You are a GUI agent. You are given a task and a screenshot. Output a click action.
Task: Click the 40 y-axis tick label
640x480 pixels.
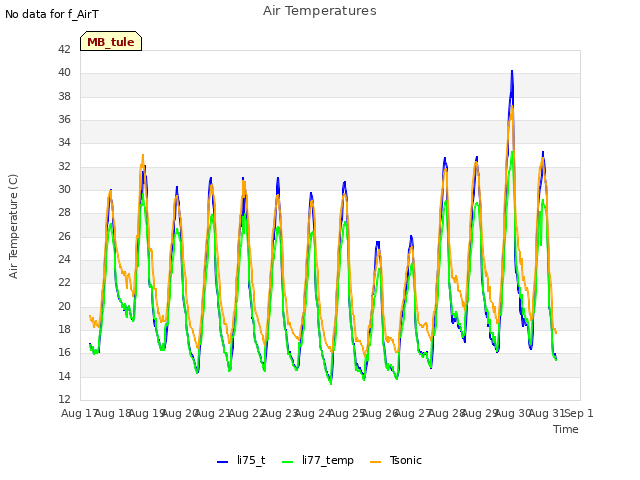click(64, 73)
